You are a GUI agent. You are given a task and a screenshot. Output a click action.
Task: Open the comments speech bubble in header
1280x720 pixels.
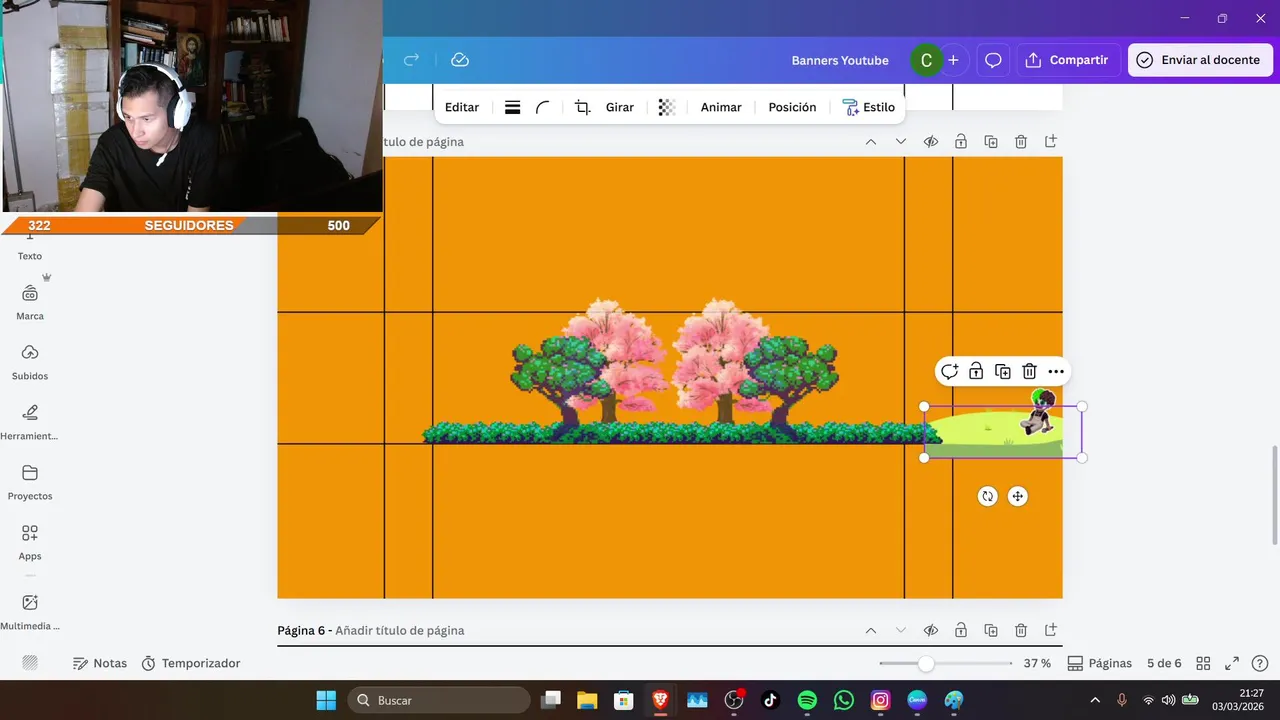point(993,60)
